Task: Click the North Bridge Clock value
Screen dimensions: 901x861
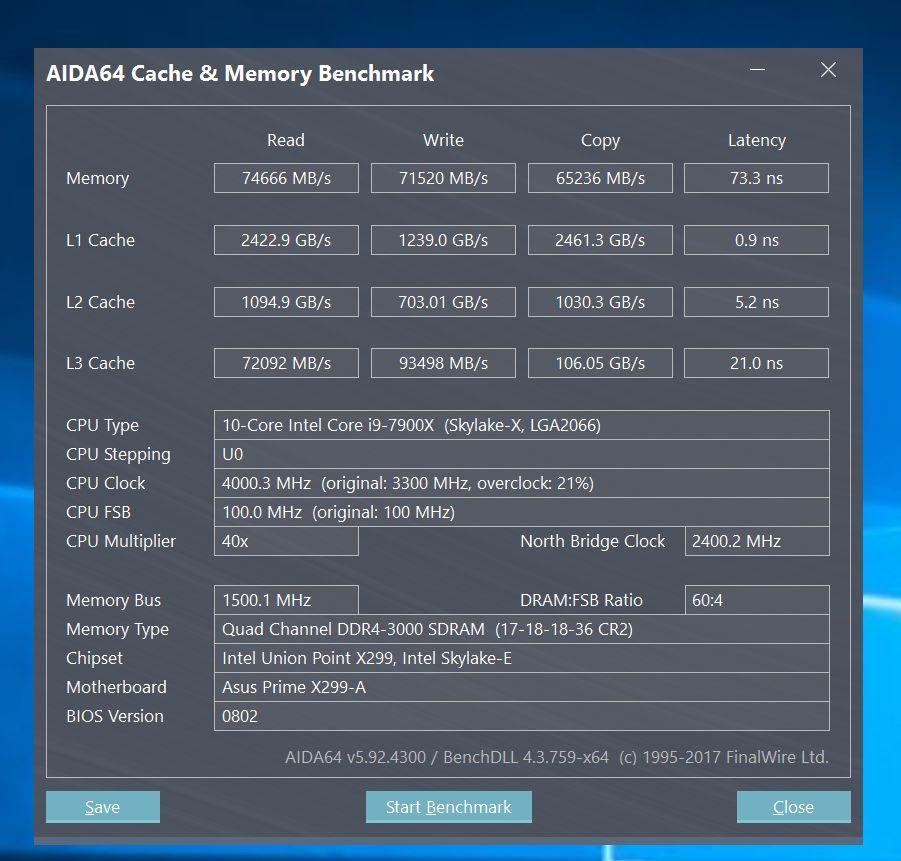Action: tap(756, 541)
